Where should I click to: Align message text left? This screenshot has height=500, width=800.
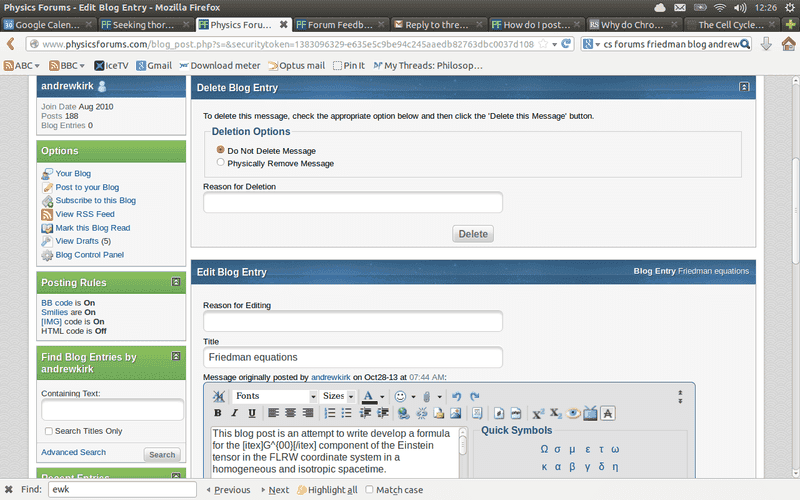pyautogui.click(x=273, y=413)
